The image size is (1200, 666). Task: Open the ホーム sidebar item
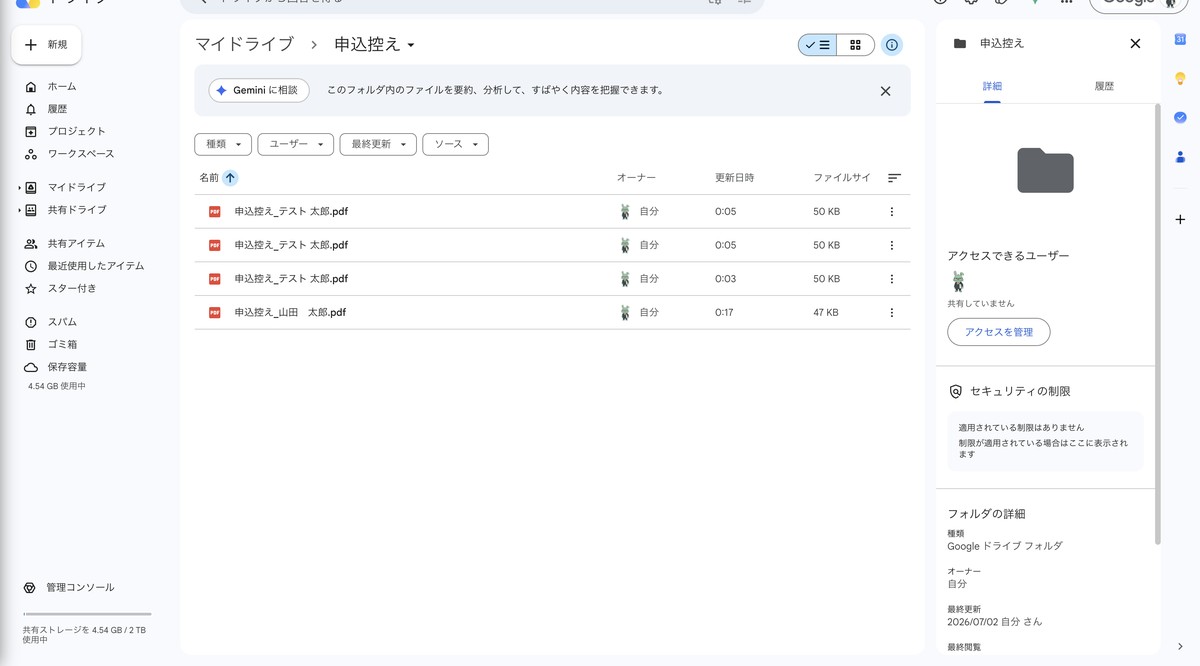click(62, 87)
